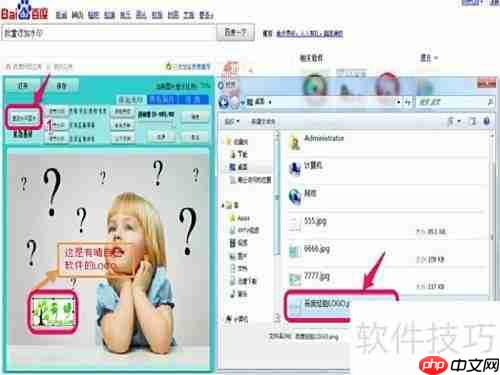Collapse the Libraries node in sidebar
500x375 pixels.
coord(223,205)
